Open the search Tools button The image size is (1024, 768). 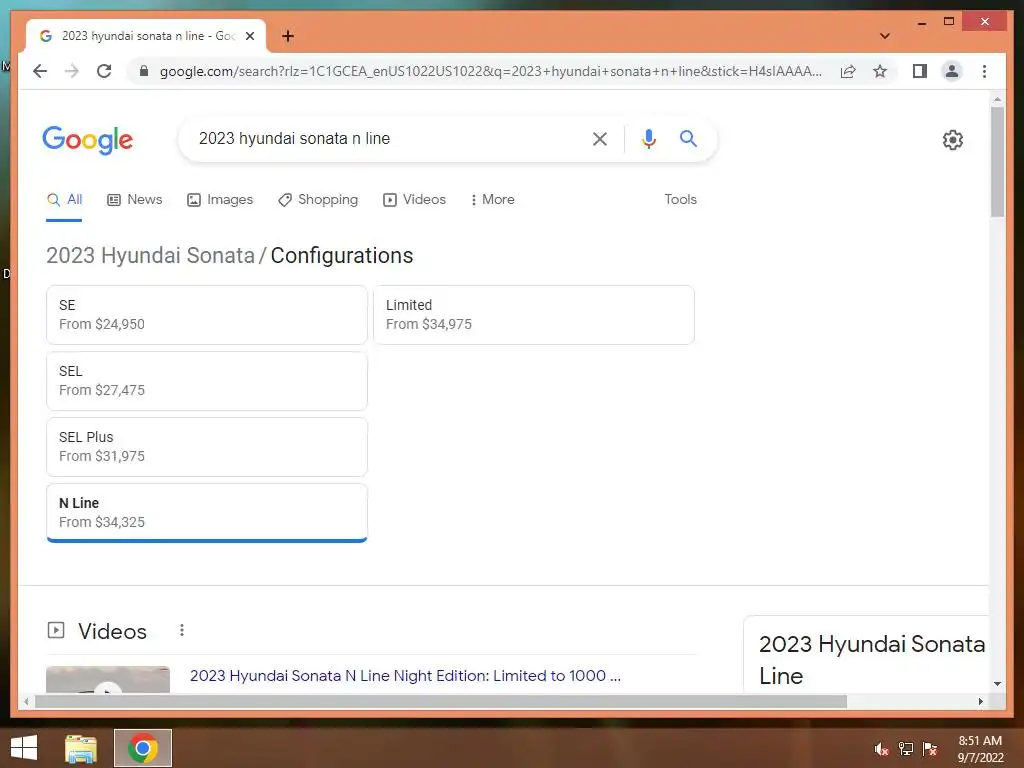pos(680,200)
